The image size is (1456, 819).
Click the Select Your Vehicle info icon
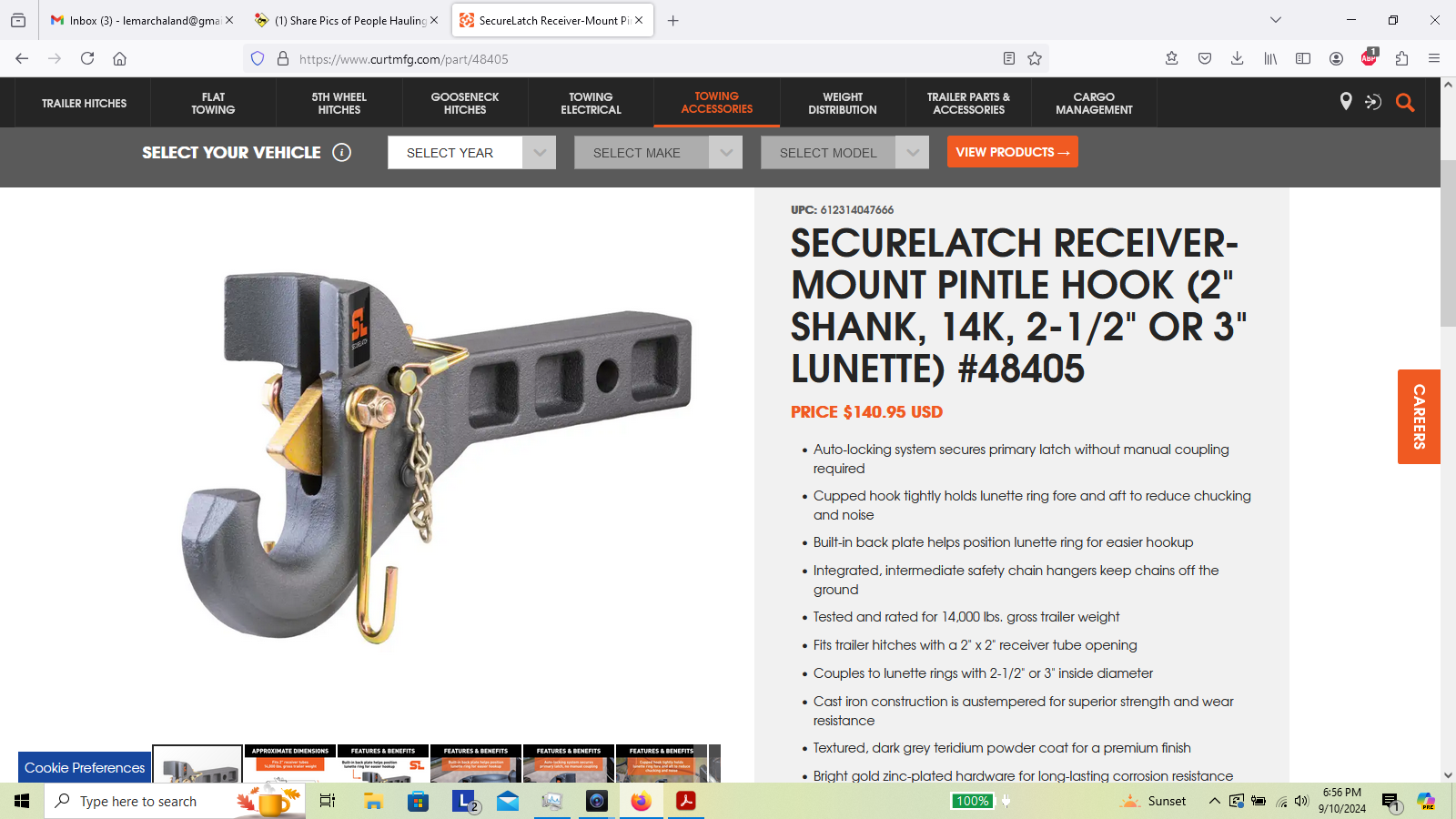(x=342, y=153)
